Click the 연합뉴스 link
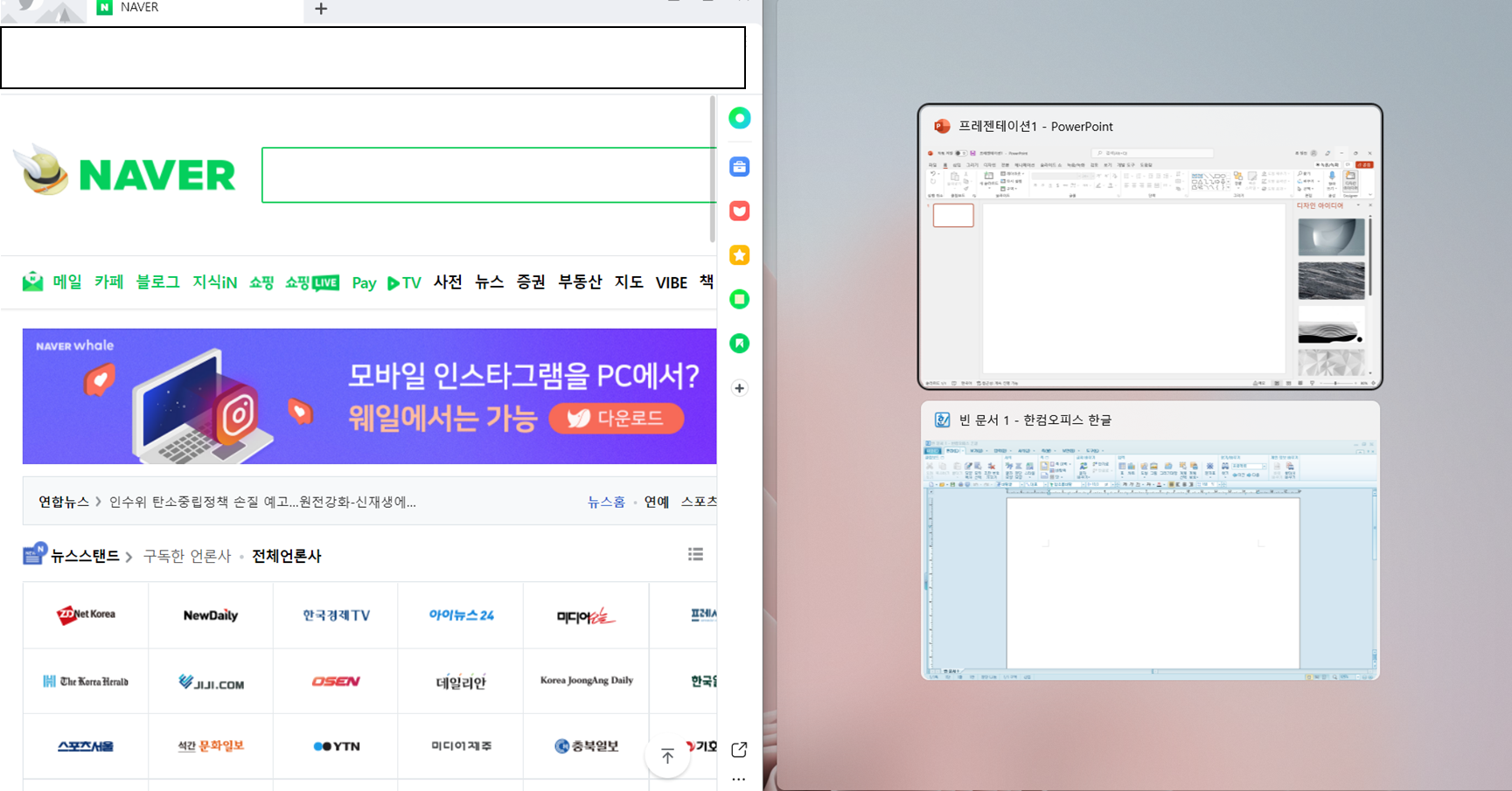The height and width of the screenshot is (791, 1512). 64,502
